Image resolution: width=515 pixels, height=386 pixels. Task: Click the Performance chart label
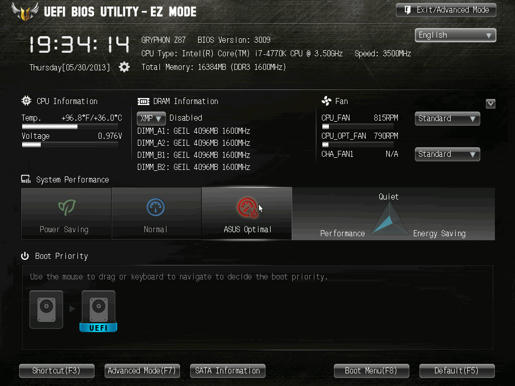coord(342,234)
